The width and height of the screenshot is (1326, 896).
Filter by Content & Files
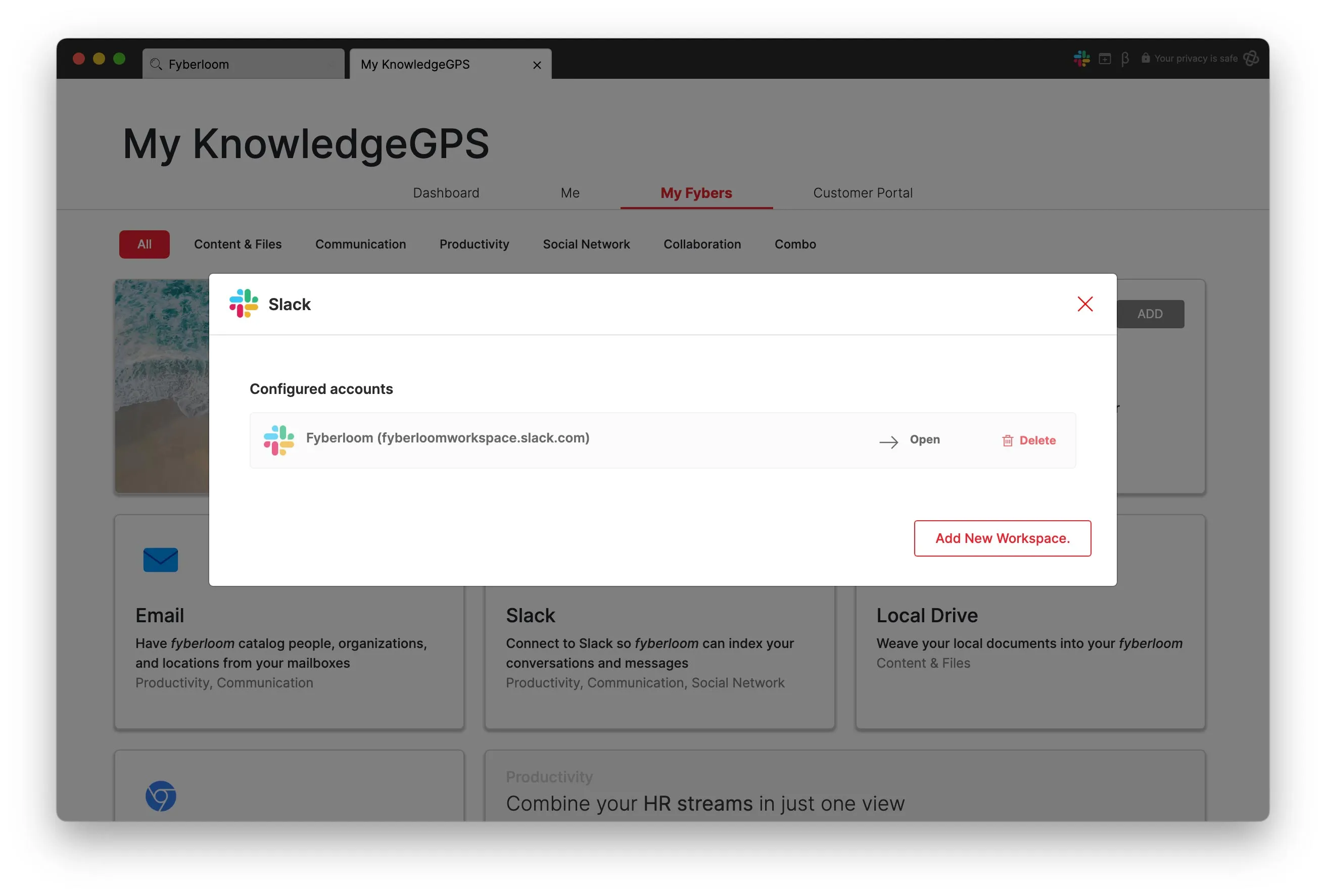tap(238, 244)
